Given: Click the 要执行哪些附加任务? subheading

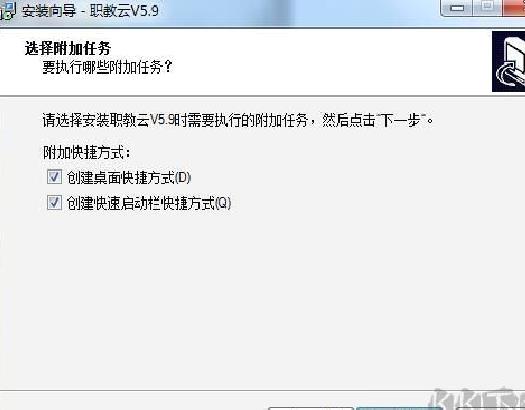Looking at the screenshot, I should pos(107,67).
